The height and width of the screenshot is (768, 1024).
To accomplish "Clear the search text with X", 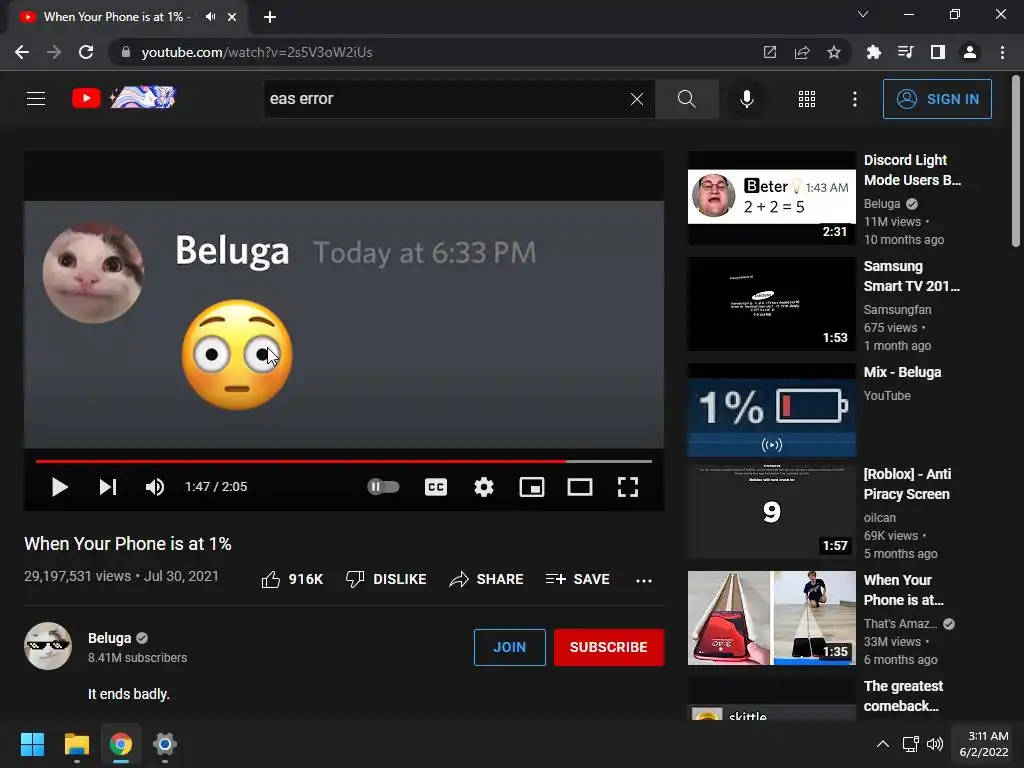I will tap(637, 99).
